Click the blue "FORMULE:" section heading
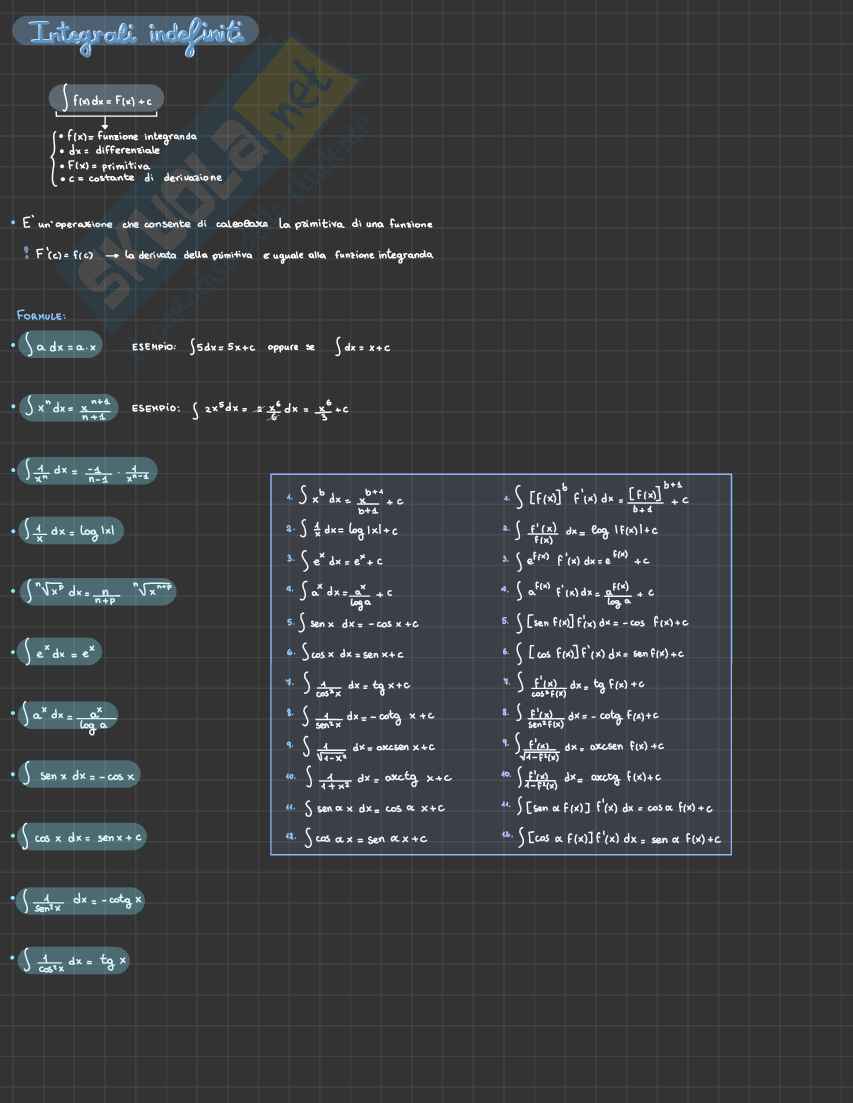This screenshot has width=853, height=1103. tap(41, 316)
